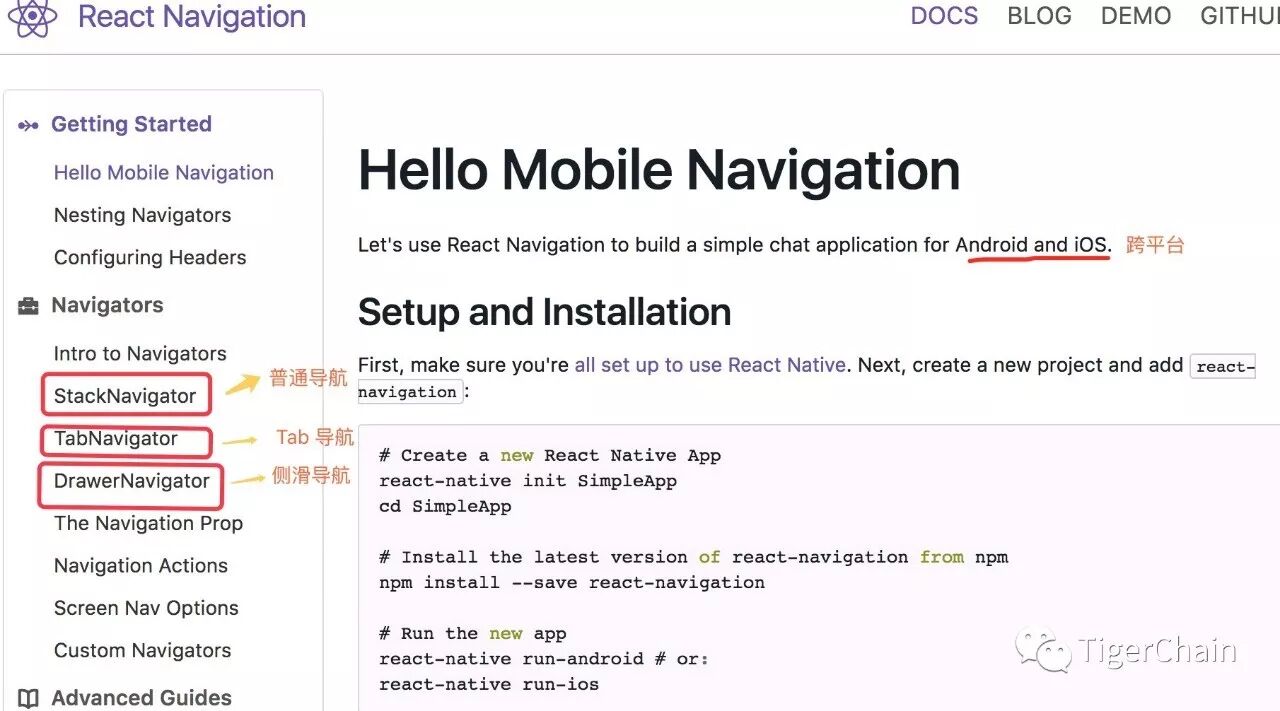Screen dimensions: 1280x711
Task: Open the DEMO menu item
Action: (1136, 16)
